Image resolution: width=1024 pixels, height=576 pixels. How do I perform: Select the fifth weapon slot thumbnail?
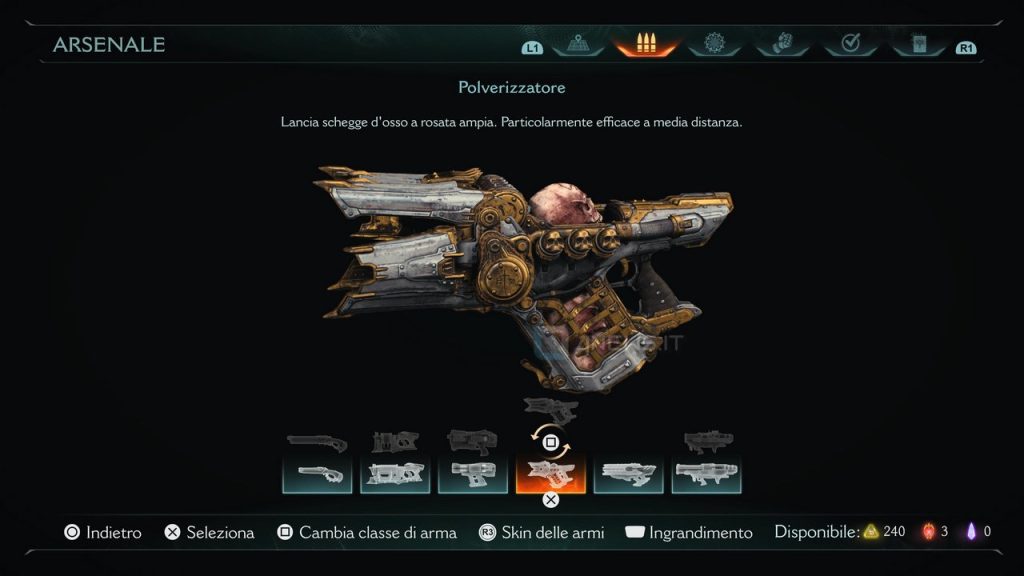point(628,473)
